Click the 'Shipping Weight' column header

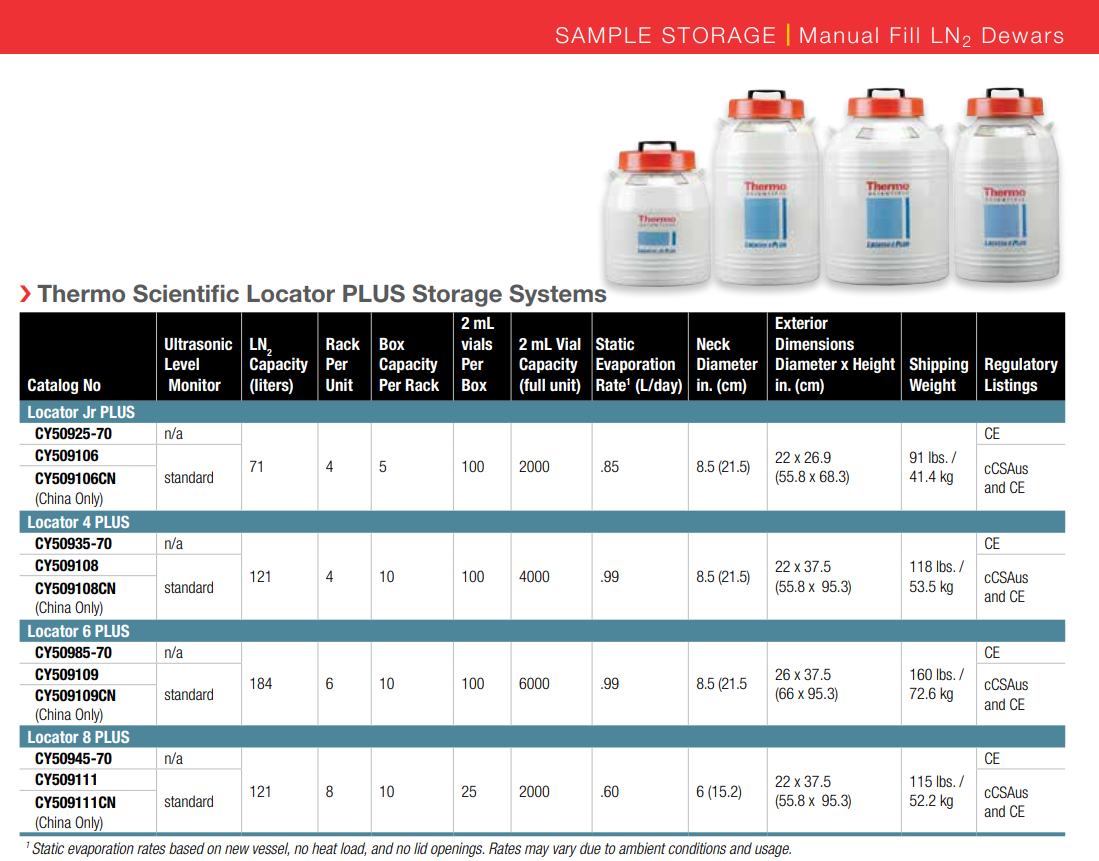click(938, 374)
